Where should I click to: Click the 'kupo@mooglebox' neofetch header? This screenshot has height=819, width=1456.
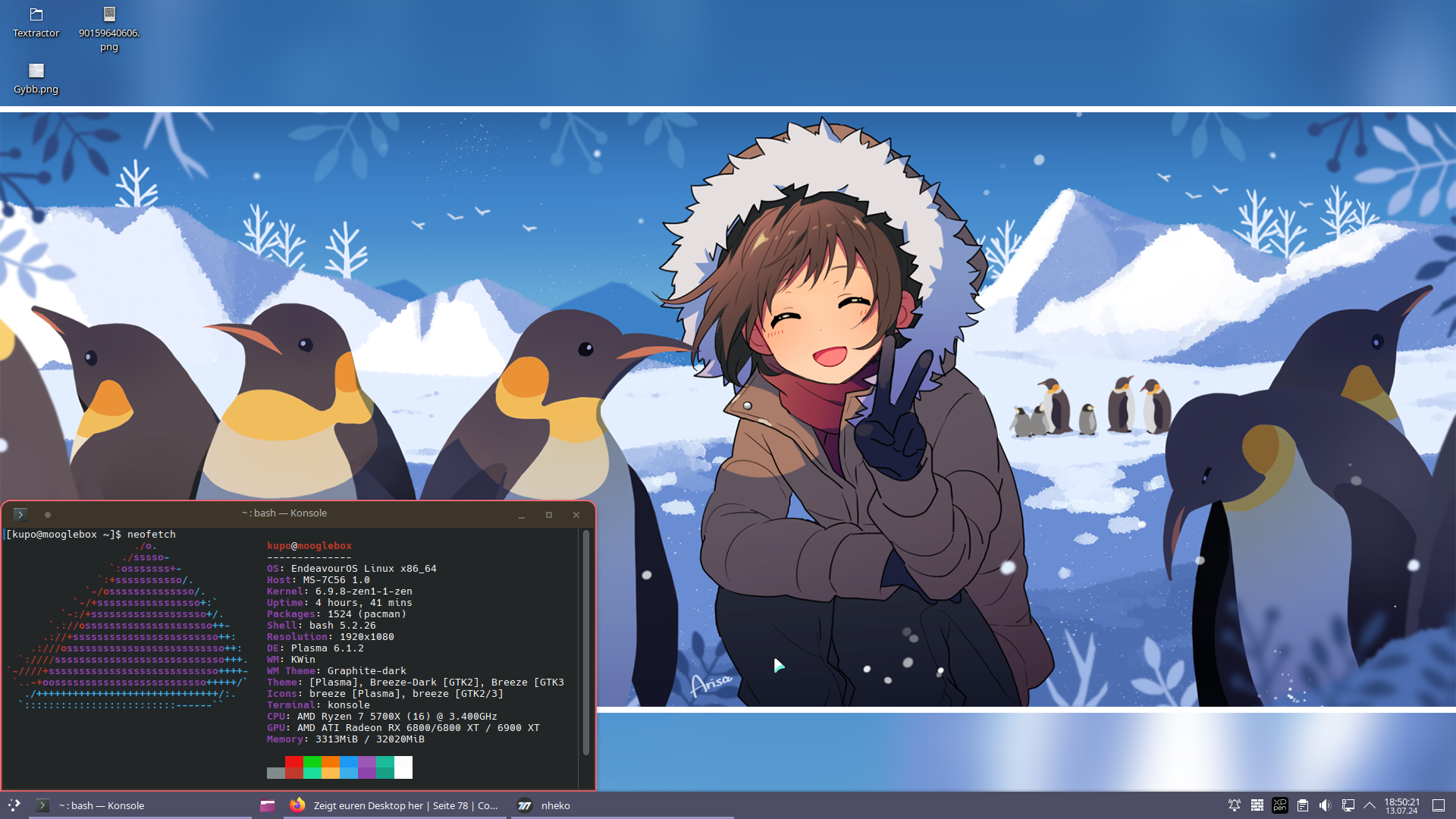point(309,546)
